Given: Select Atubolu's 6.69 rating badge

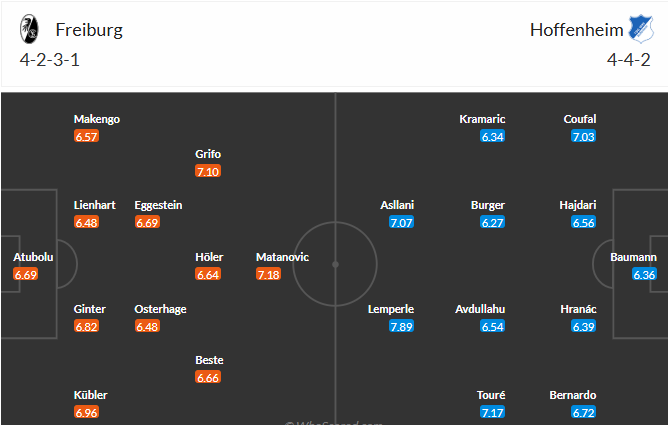Looking at the screenshot, I should click(26, 274).
